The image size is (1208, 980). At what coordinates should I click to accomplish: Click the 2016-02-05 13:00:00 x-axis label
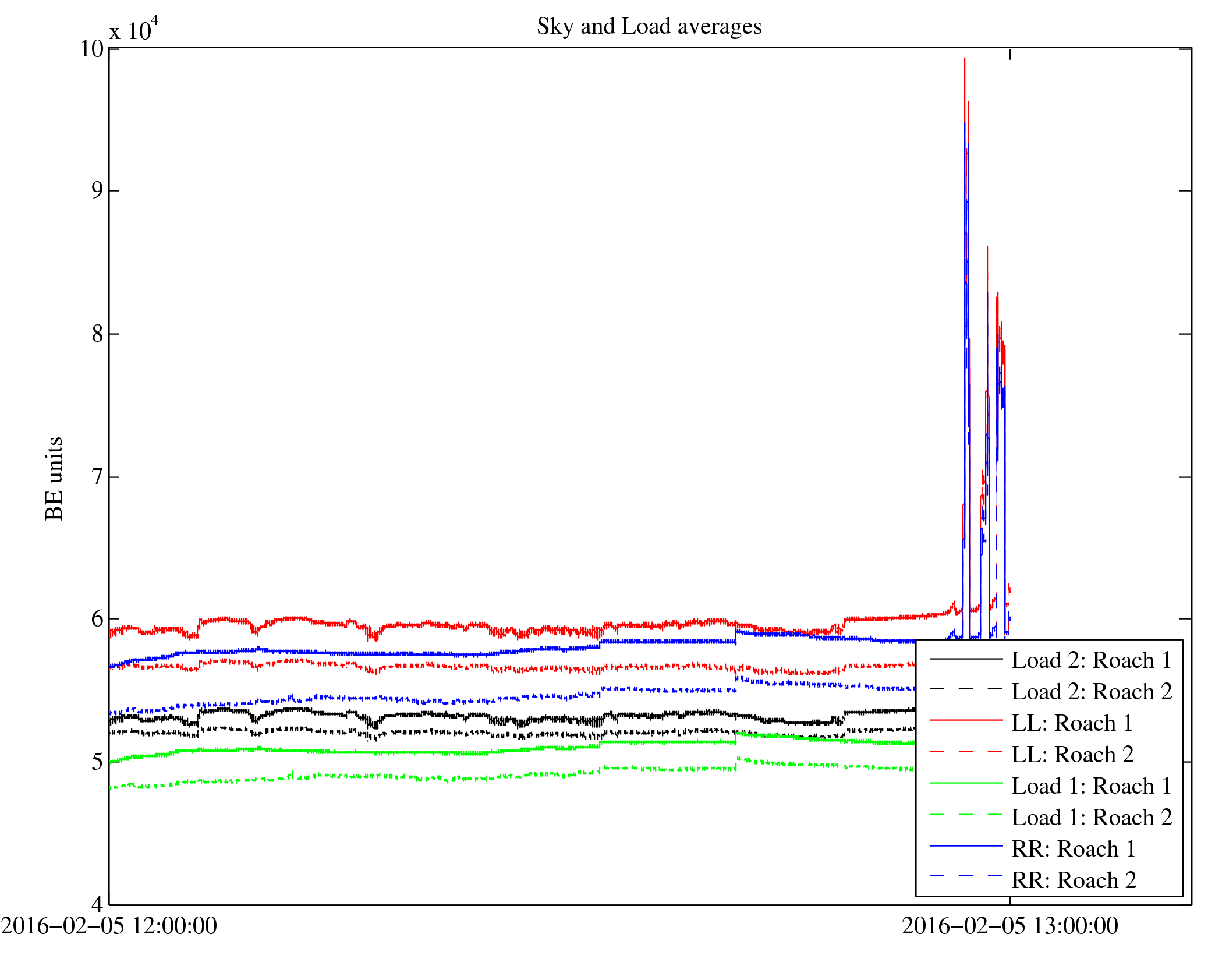(1009, 926)
